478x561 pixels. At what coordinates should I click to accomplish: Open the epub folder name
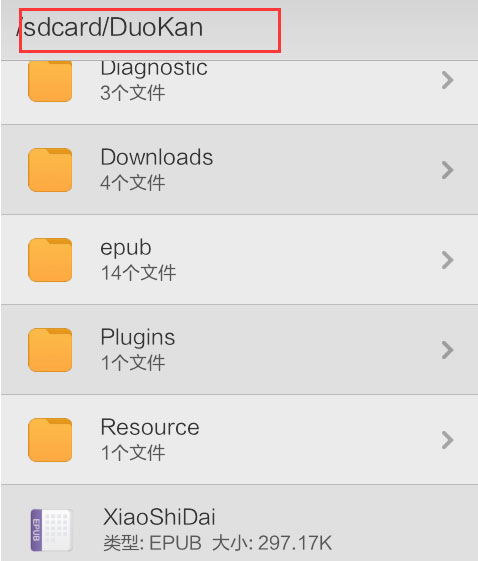tap(126, 248)
